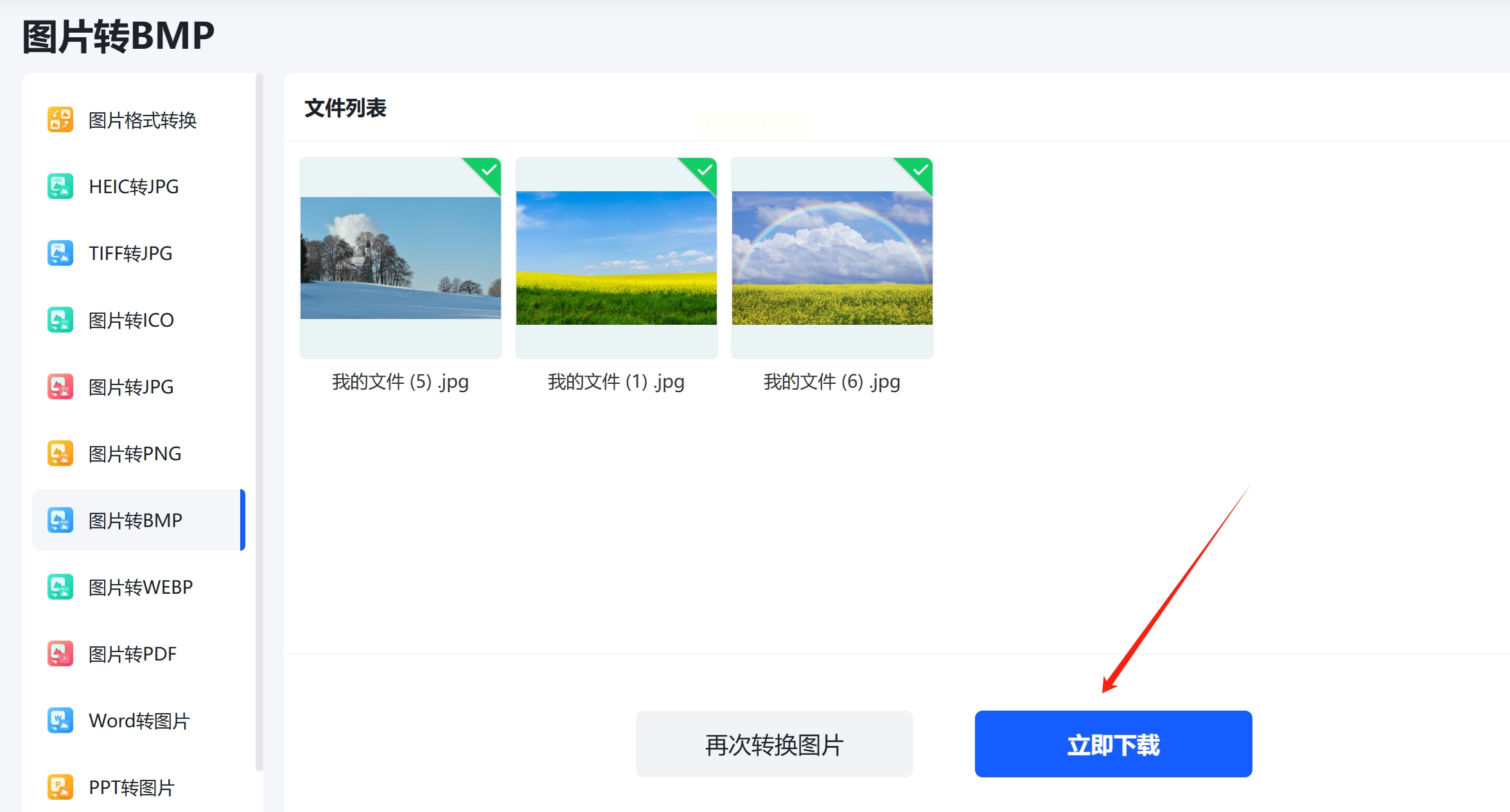This screenshot has width=1510, height=812.
Task: Open the snowy church image thumbnail
Action: (x=400, y=258)
